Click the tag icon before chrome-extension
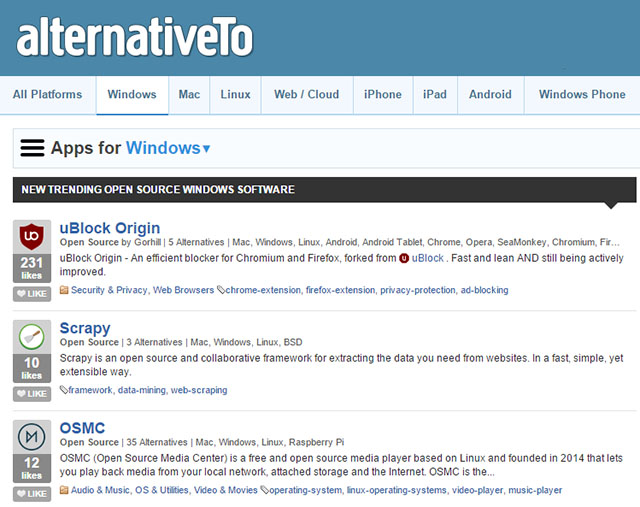This screenshot has width=640, height=507. click(x=221, y=290)
